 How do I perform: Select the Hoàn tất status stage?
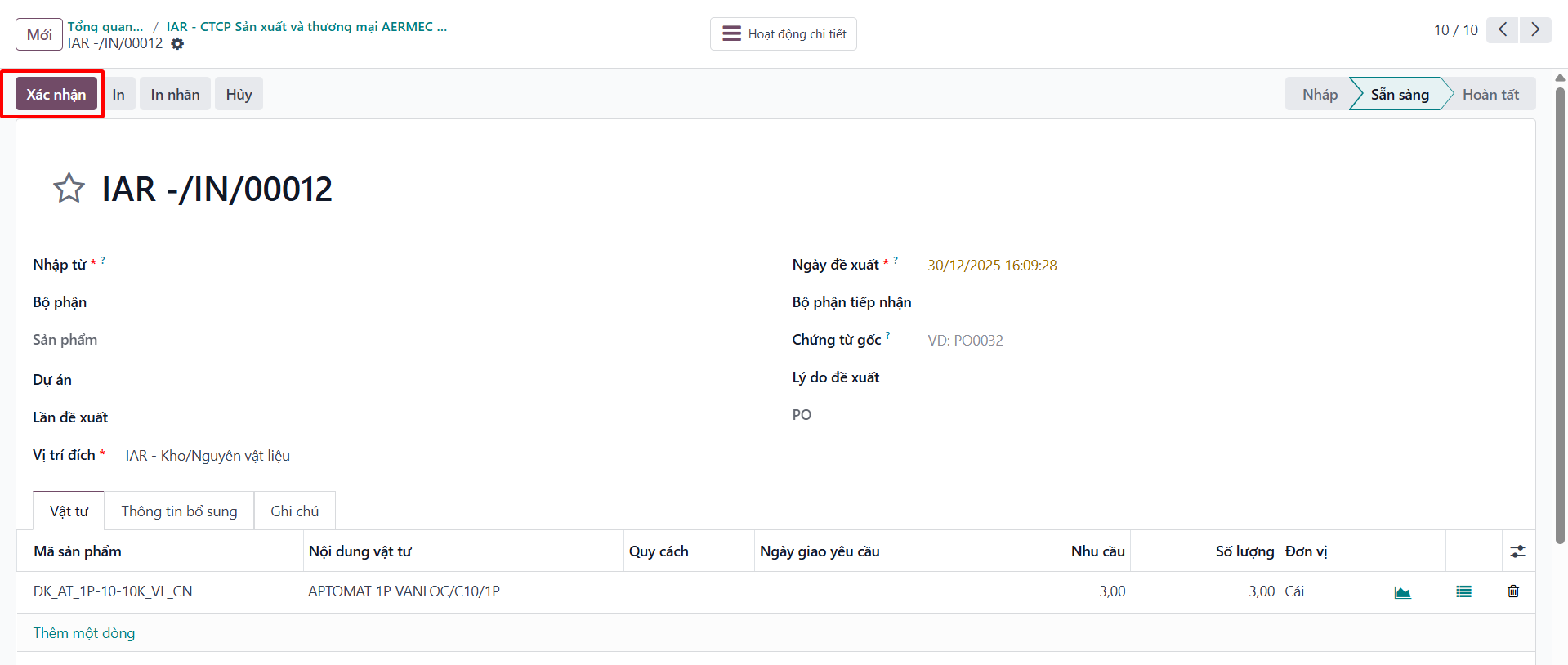coord(1490,95)
